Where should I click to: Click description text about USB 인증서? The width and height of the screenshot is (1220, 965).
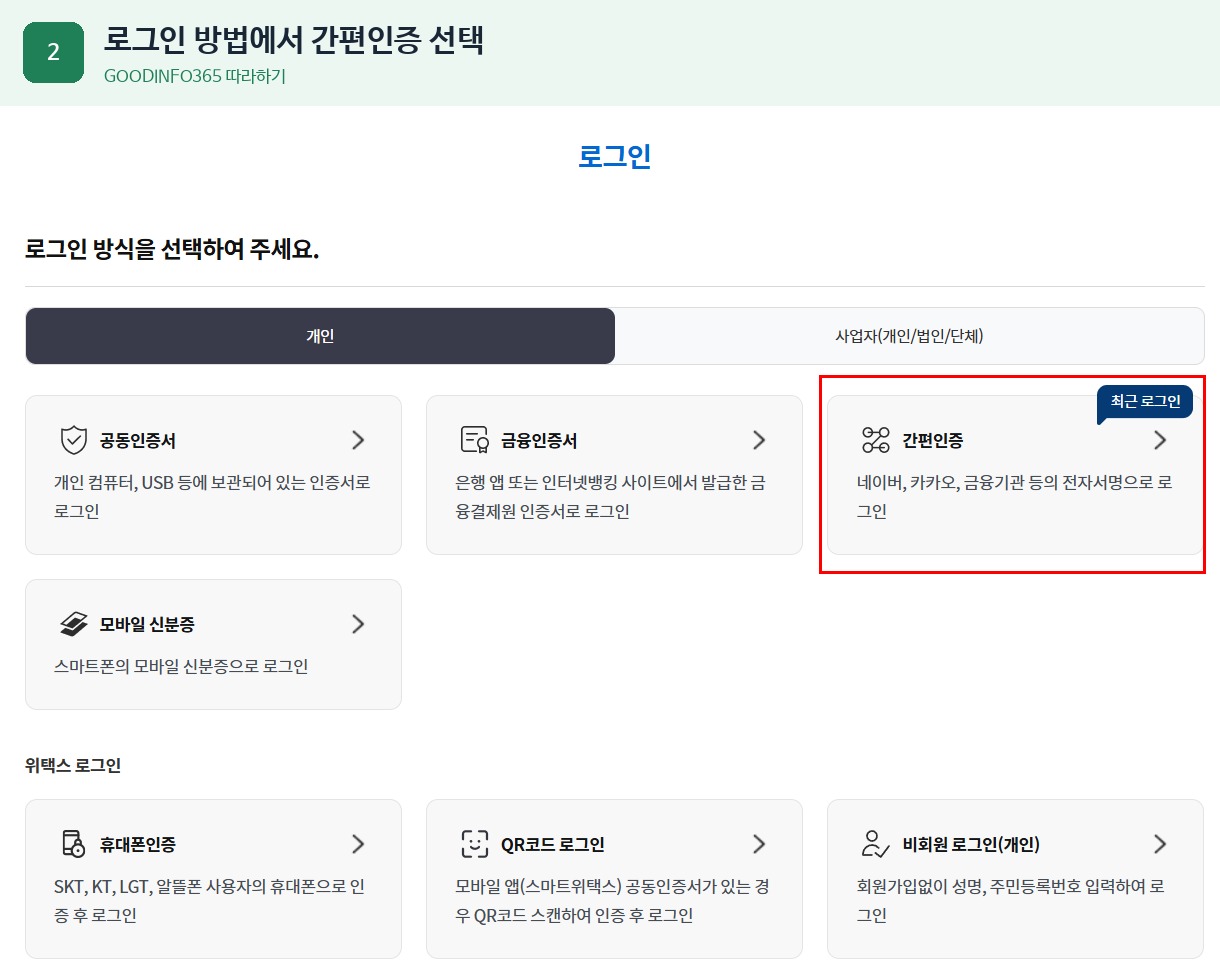point(212,497)
